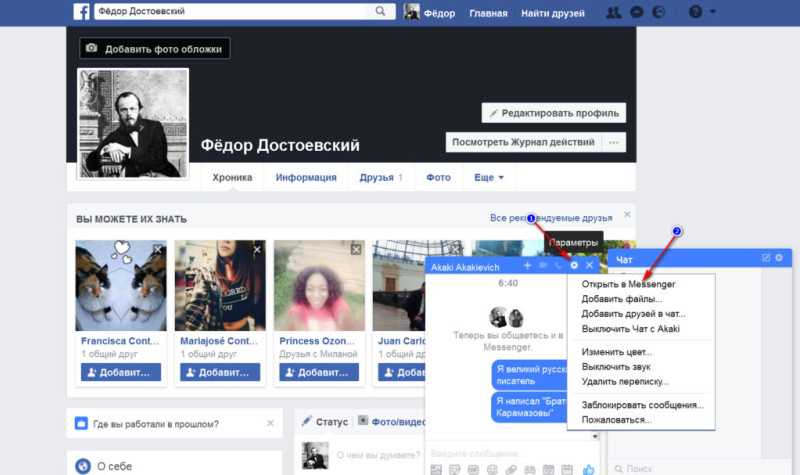
Task: Open the three-dots menu beside Журнал действий
Action: pyautogui.click(x=614, y=142)
